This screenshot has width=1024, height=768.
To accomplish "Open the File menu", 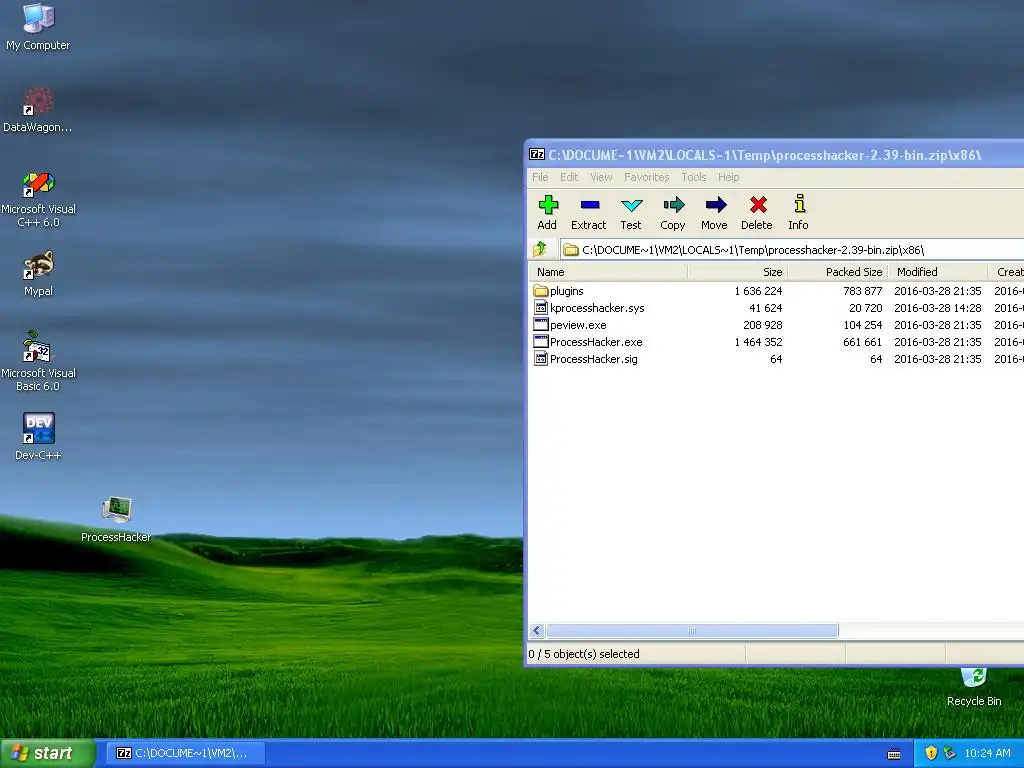I will coord(540,177).
